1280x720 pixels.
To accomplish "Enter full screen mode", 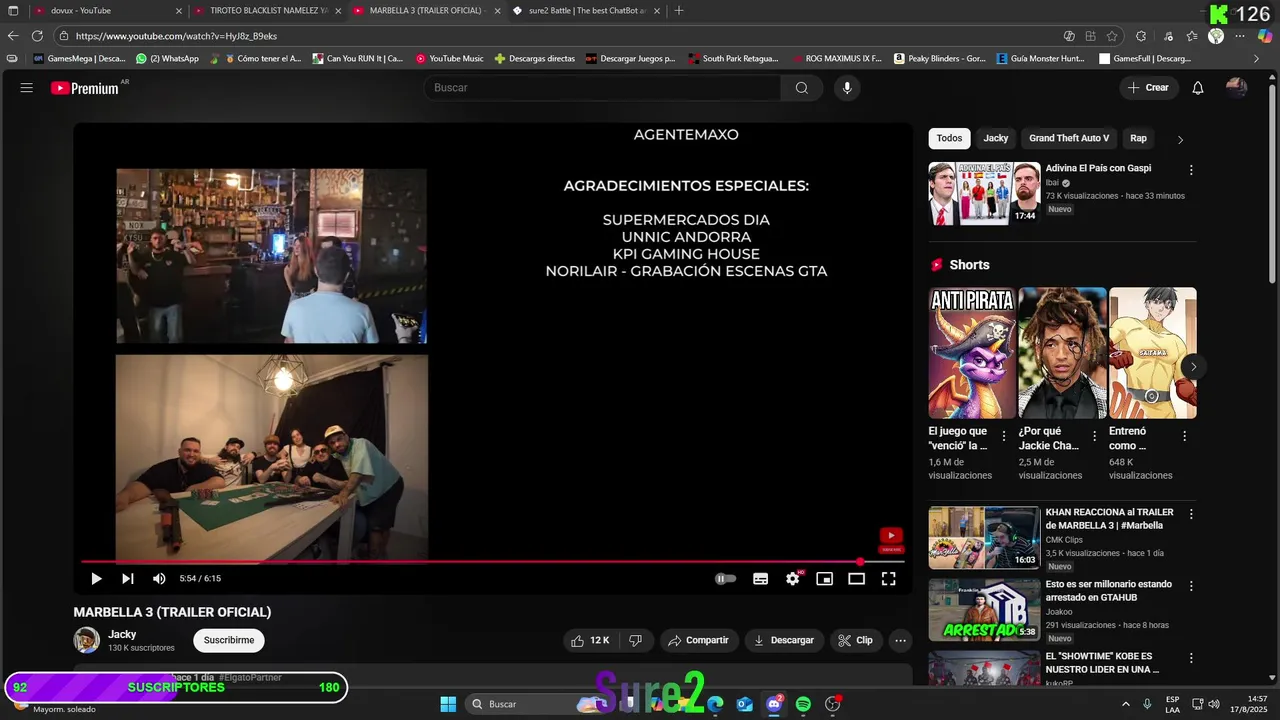I will [x=888, y=579].
